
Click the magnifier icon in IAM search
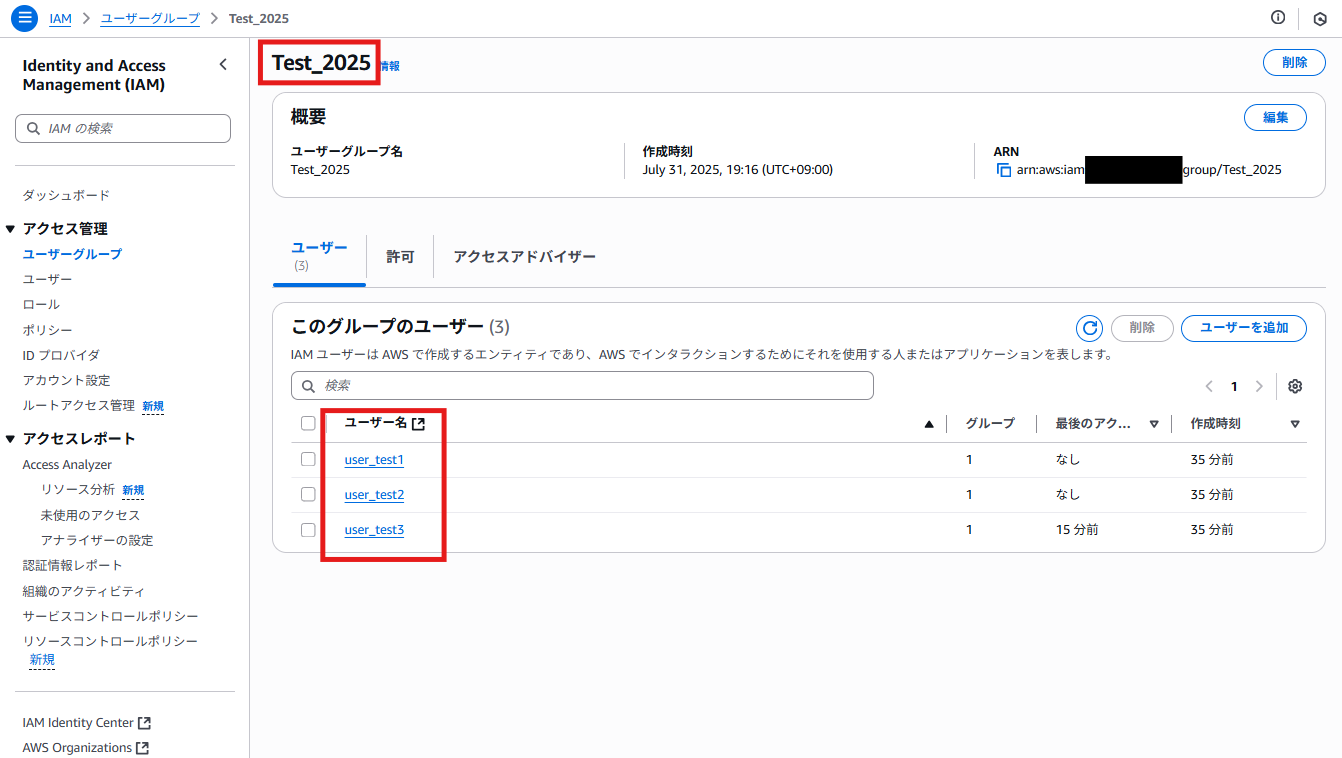tap(34, 129)
